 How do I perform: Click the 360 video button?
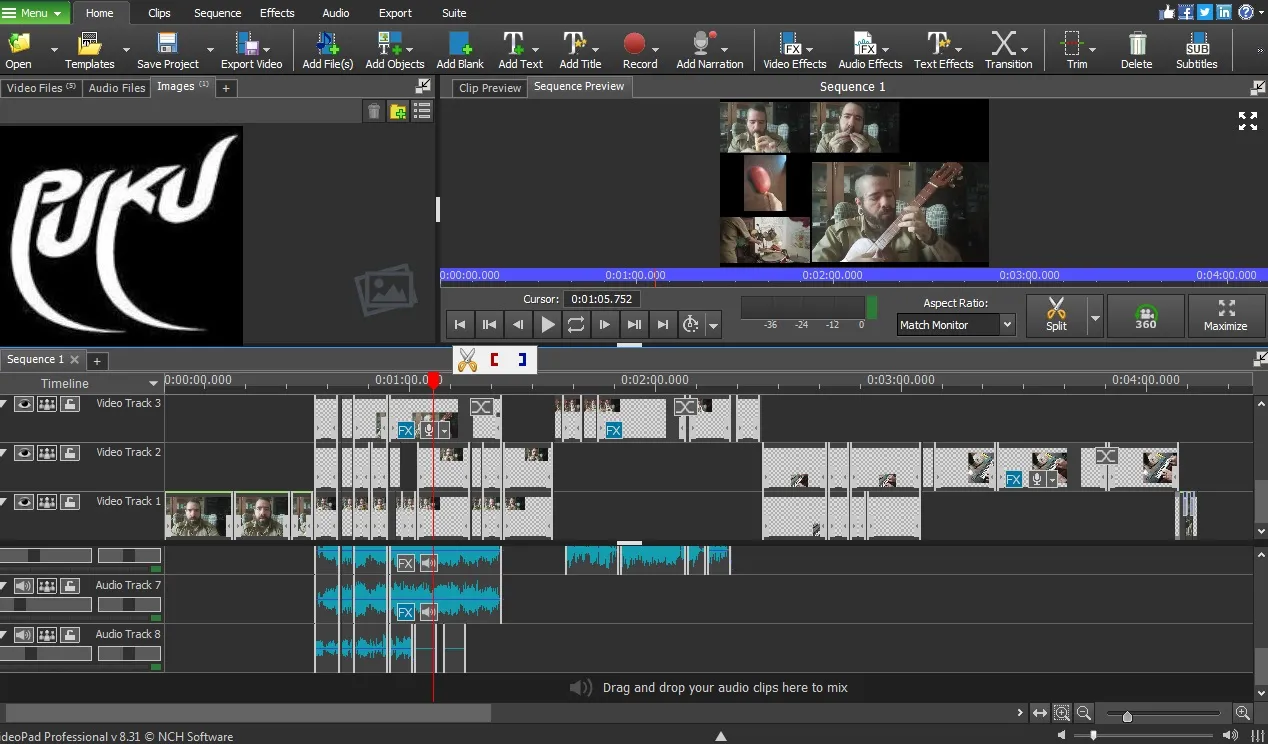point(1146,316)
